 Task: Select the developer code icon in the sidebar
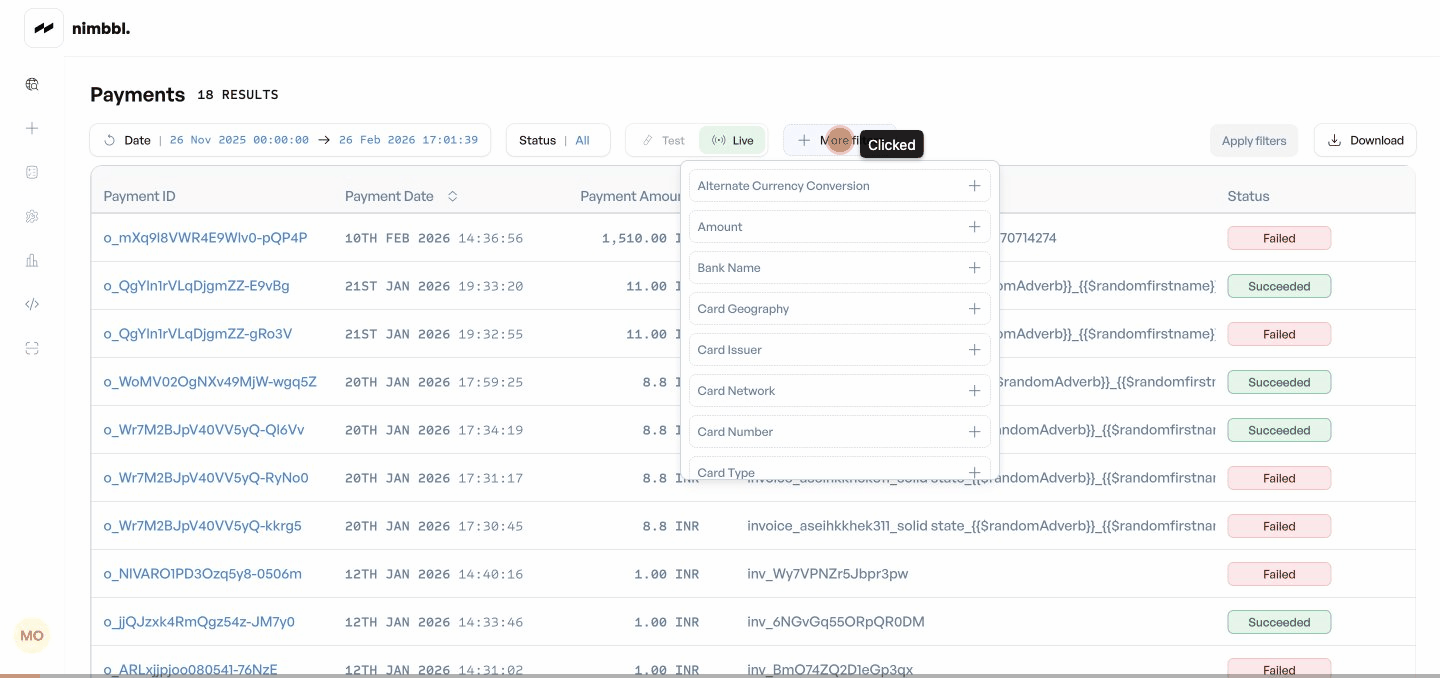pyautogui.click(x=31, y=304)
